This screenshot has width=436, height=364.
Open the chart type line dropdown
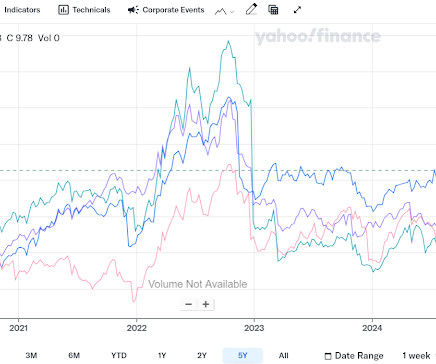(224, 11)
